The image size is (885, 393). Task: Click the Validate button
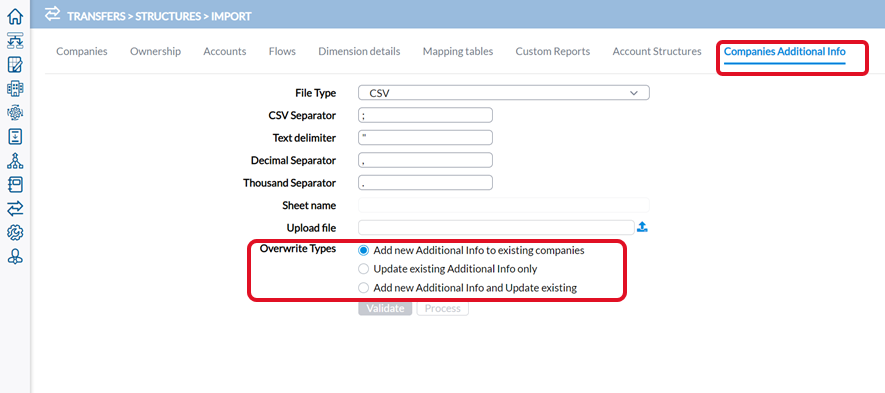[x=385, y=308]
